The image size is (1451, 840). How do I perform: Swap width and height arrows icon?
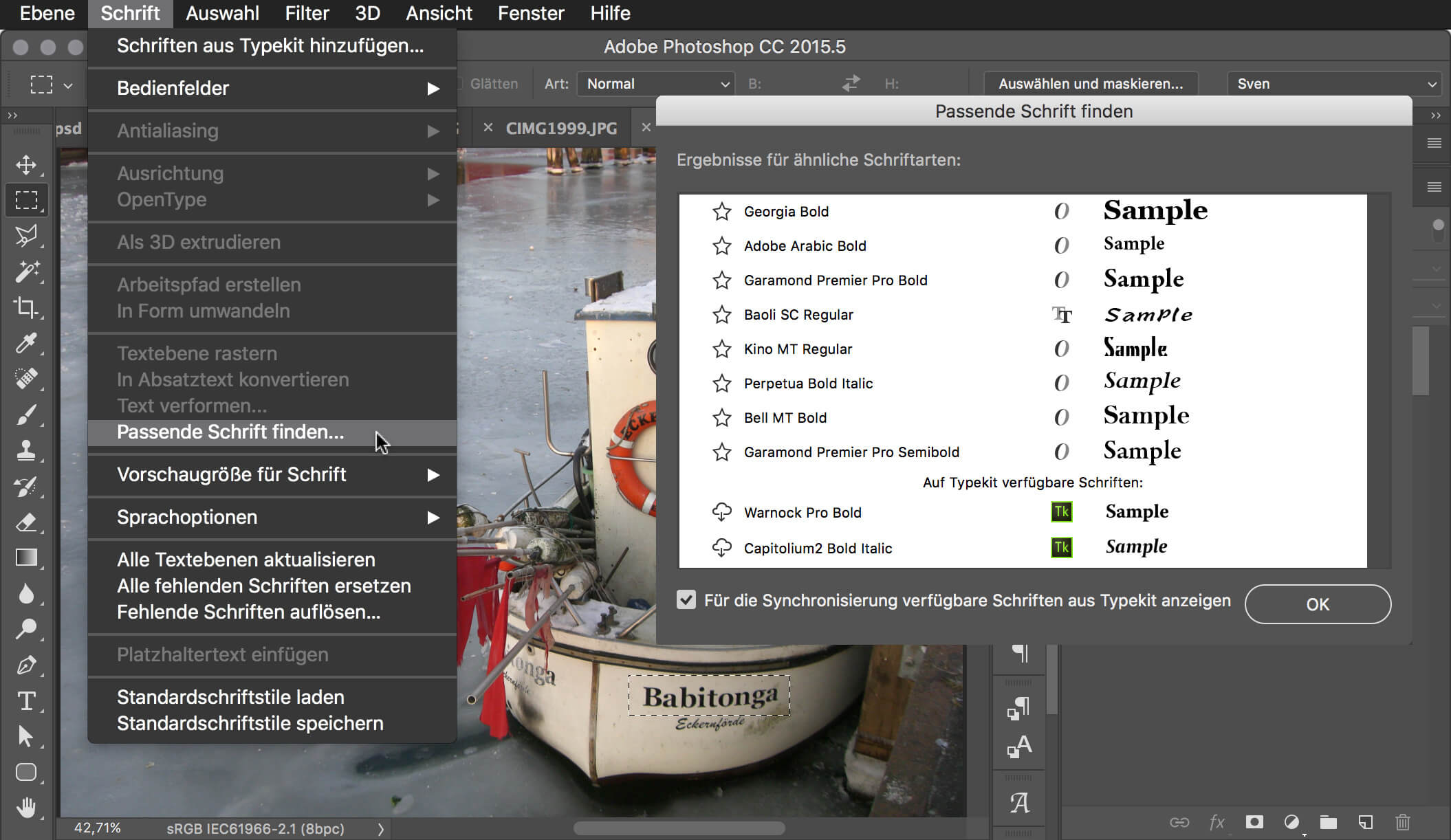coord(851,83)
